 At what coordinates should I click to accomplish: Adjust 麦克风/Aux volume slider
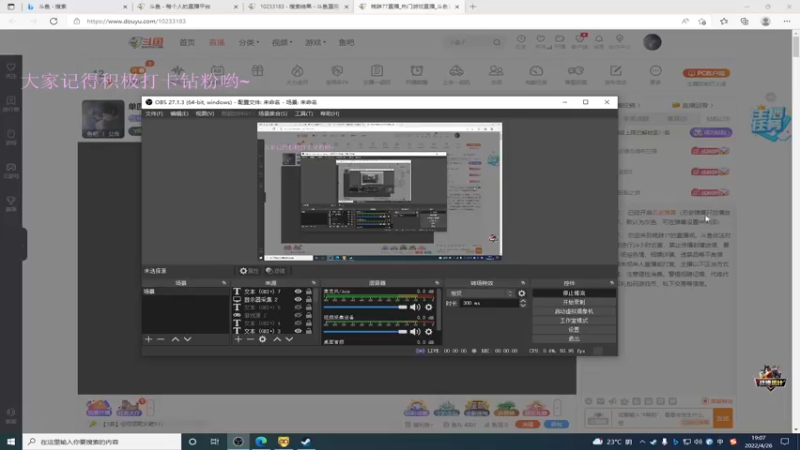pyautogui.click(x=365, y=307)
